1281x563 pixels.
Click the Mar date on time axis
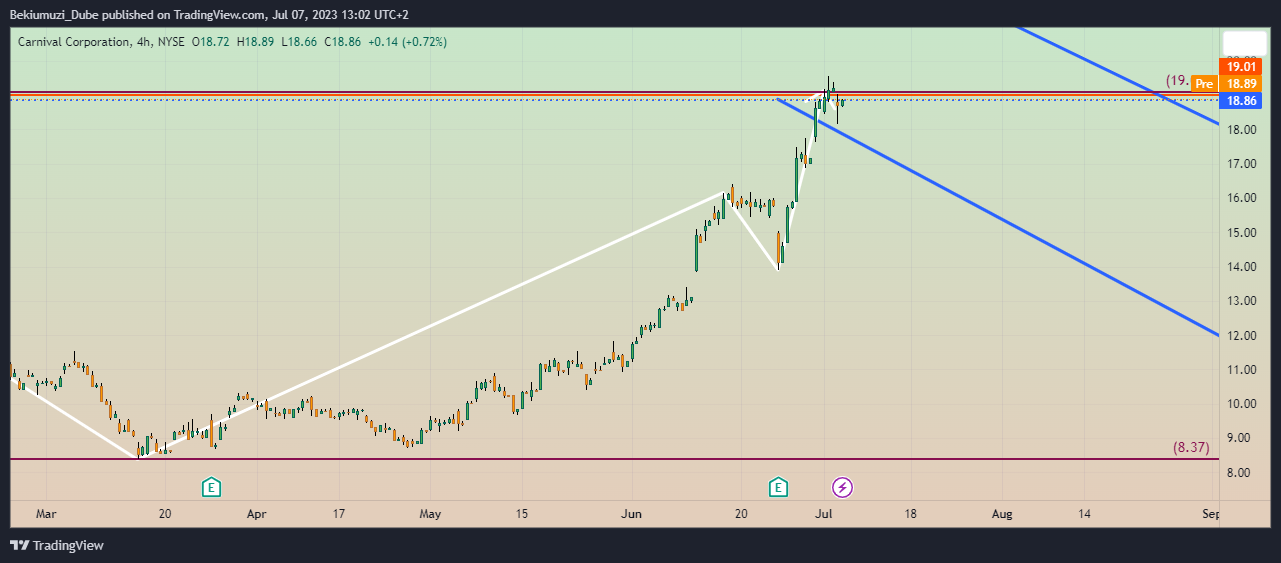[46, 514]
